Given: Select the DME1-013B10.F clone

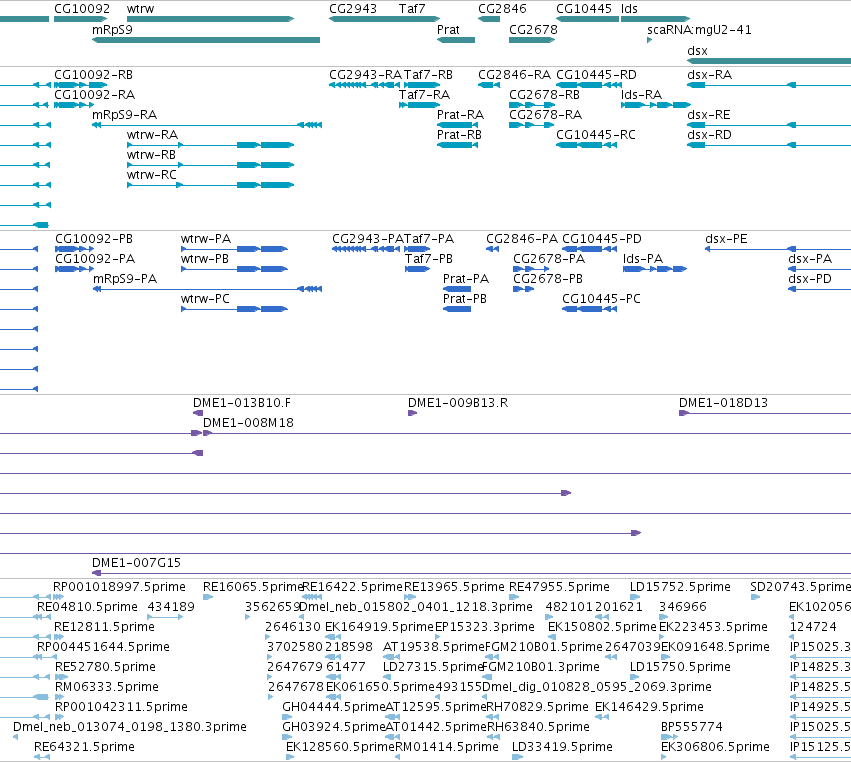Looking at the screenshot, I should coord(198,413).
